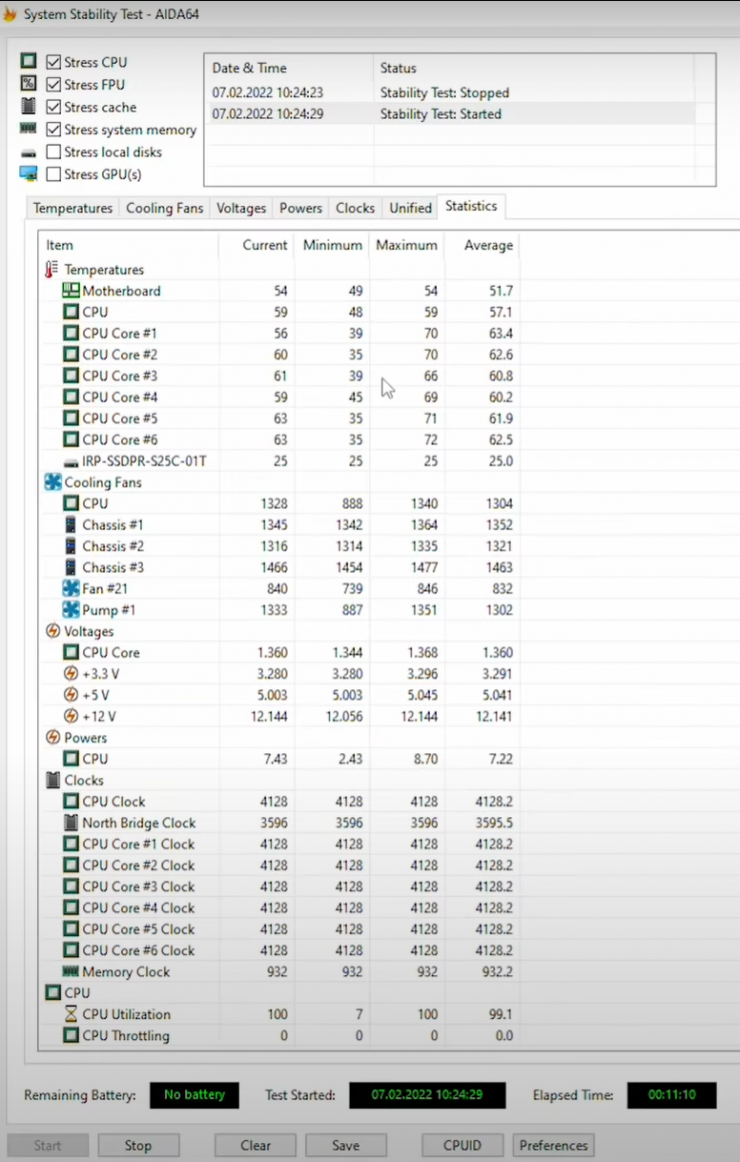Click the Minimum column header
This screenshot has height=1162, width=740.
click(x=332, y=245)
